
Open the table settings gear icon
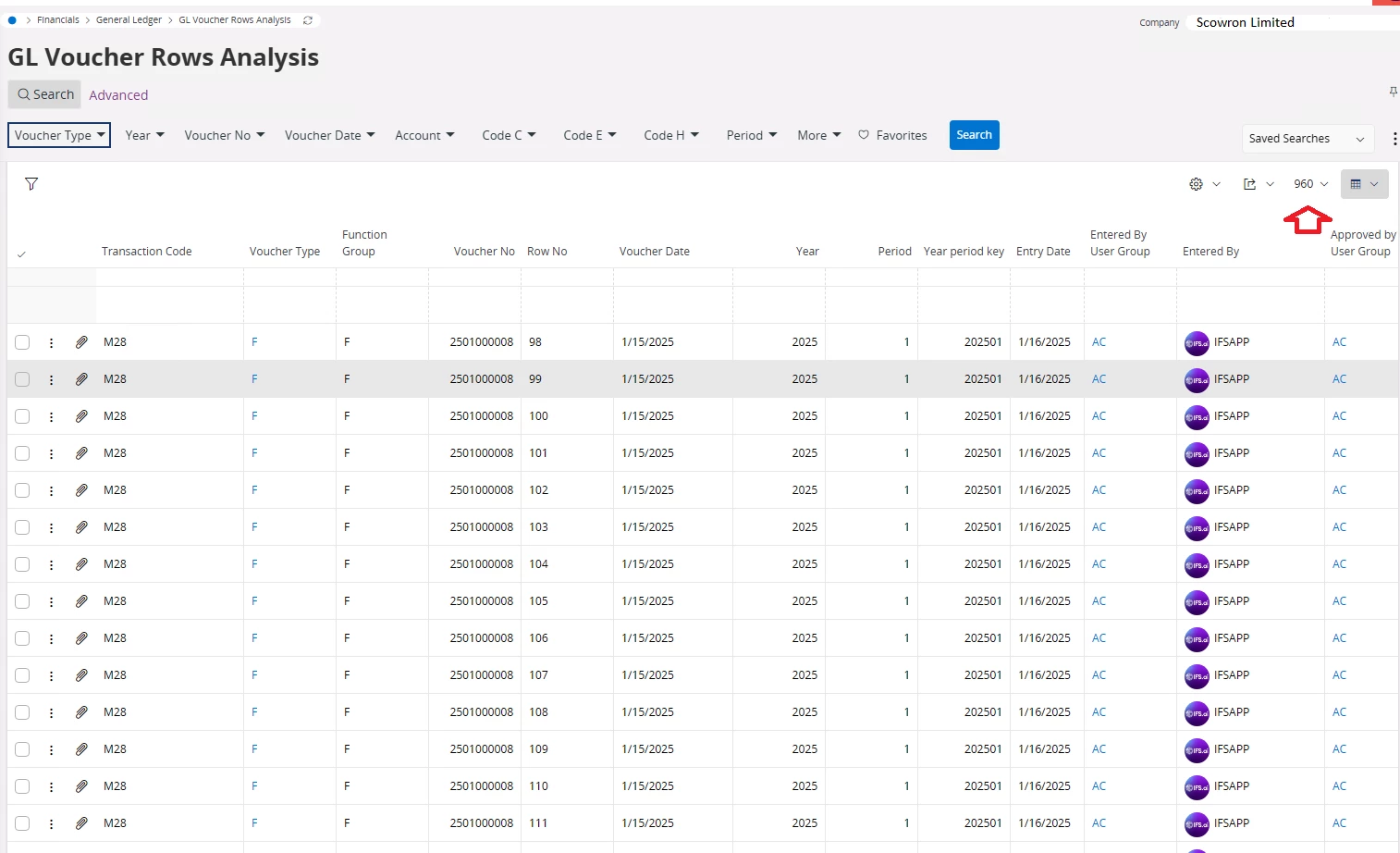tap(1196, 184)
